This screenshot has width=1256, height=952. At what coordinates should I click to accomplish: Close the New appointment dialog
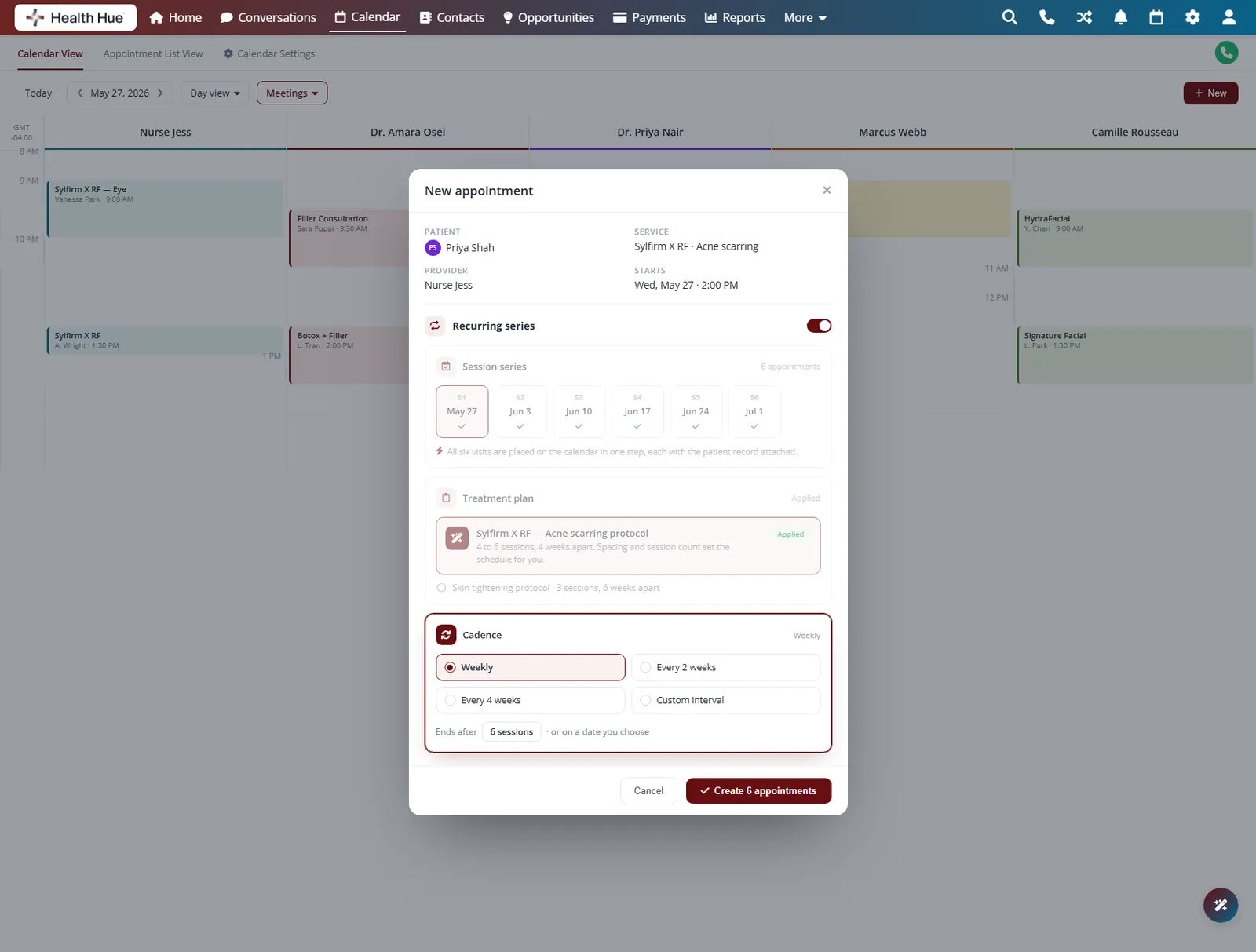click(827, 190)
